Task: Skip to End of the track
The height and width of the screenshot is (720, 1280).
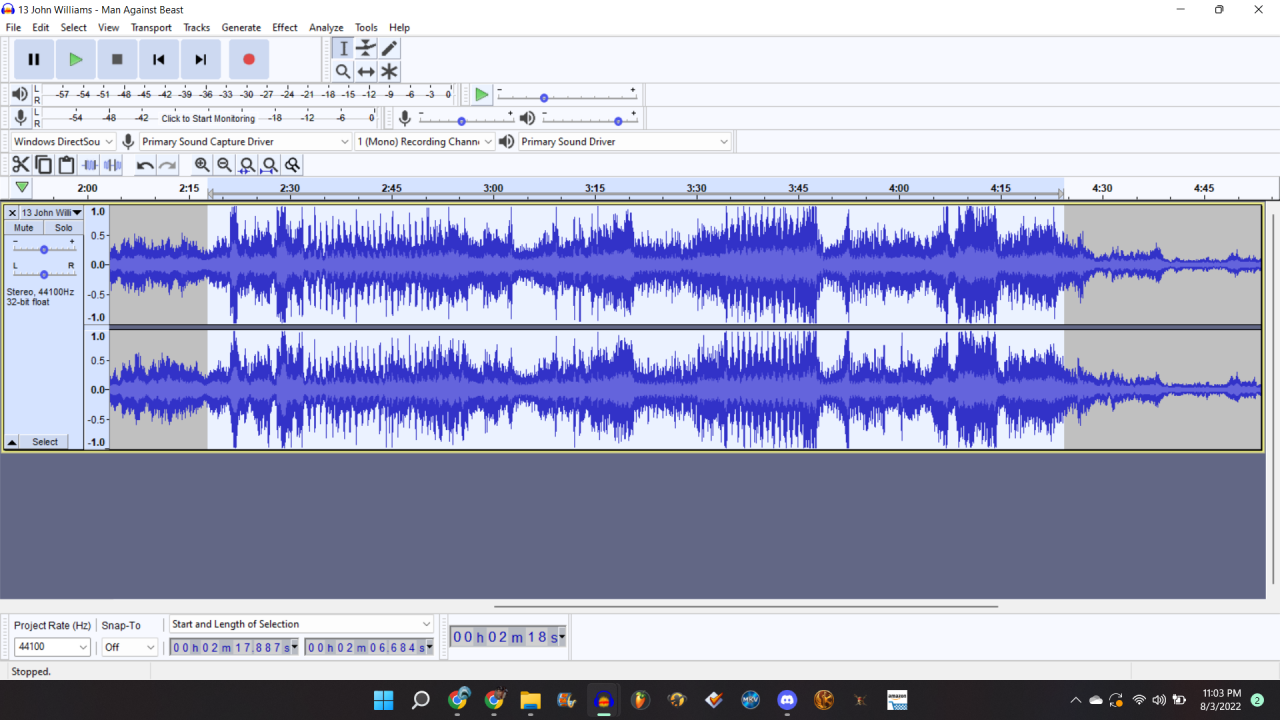Action: pyautogui.click(x=201, y=60)
